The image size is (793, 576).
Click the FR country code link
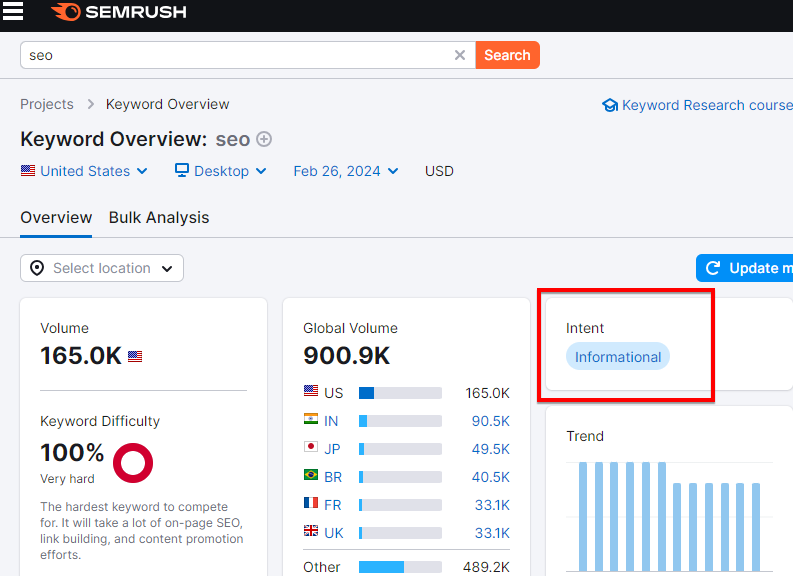click(333, 505)
